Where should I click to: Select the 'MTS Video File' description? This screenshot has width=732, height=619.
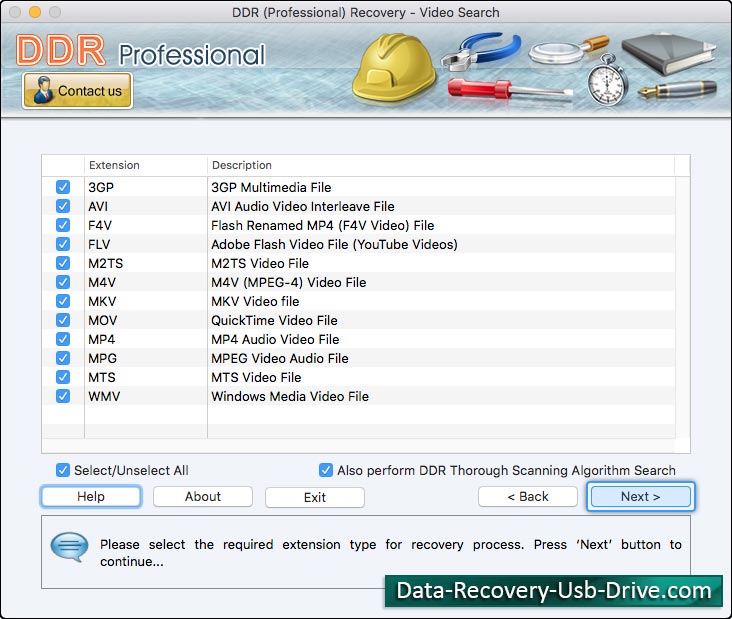[256, 377]
